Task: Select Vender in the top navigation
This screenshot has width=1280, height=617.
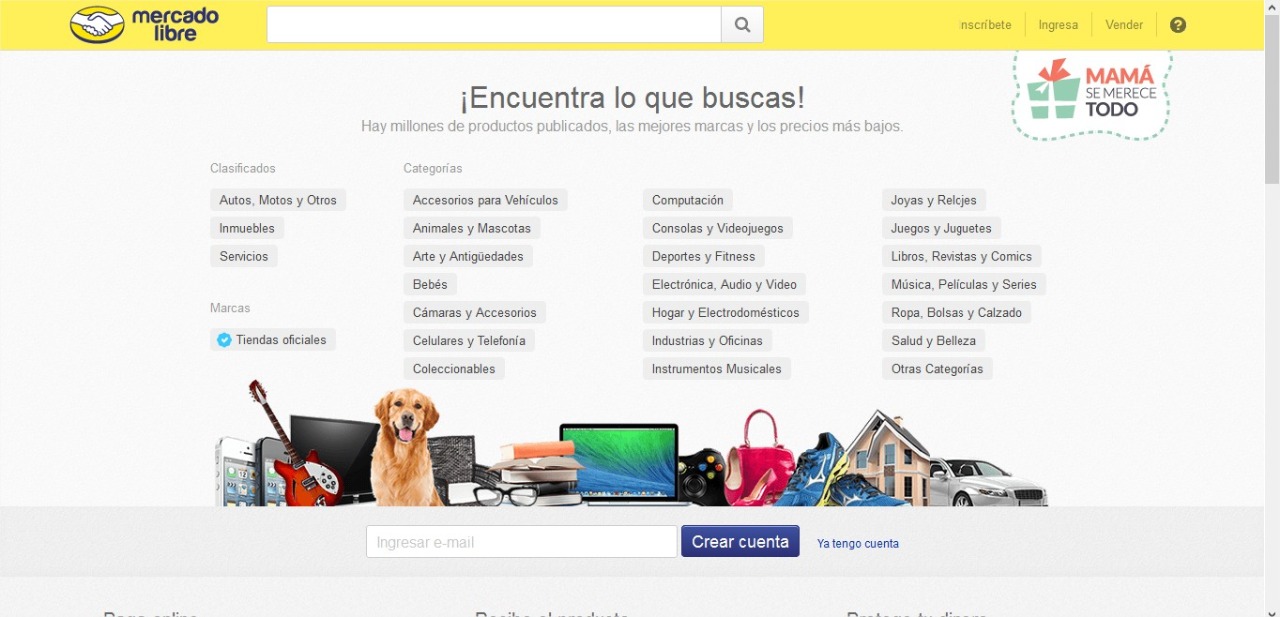Action: click(x=1124, y=25)
